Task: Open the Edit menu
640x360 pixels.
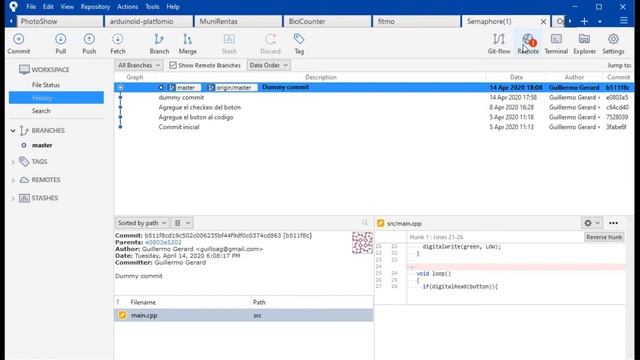Action: (x=48, y=7)
